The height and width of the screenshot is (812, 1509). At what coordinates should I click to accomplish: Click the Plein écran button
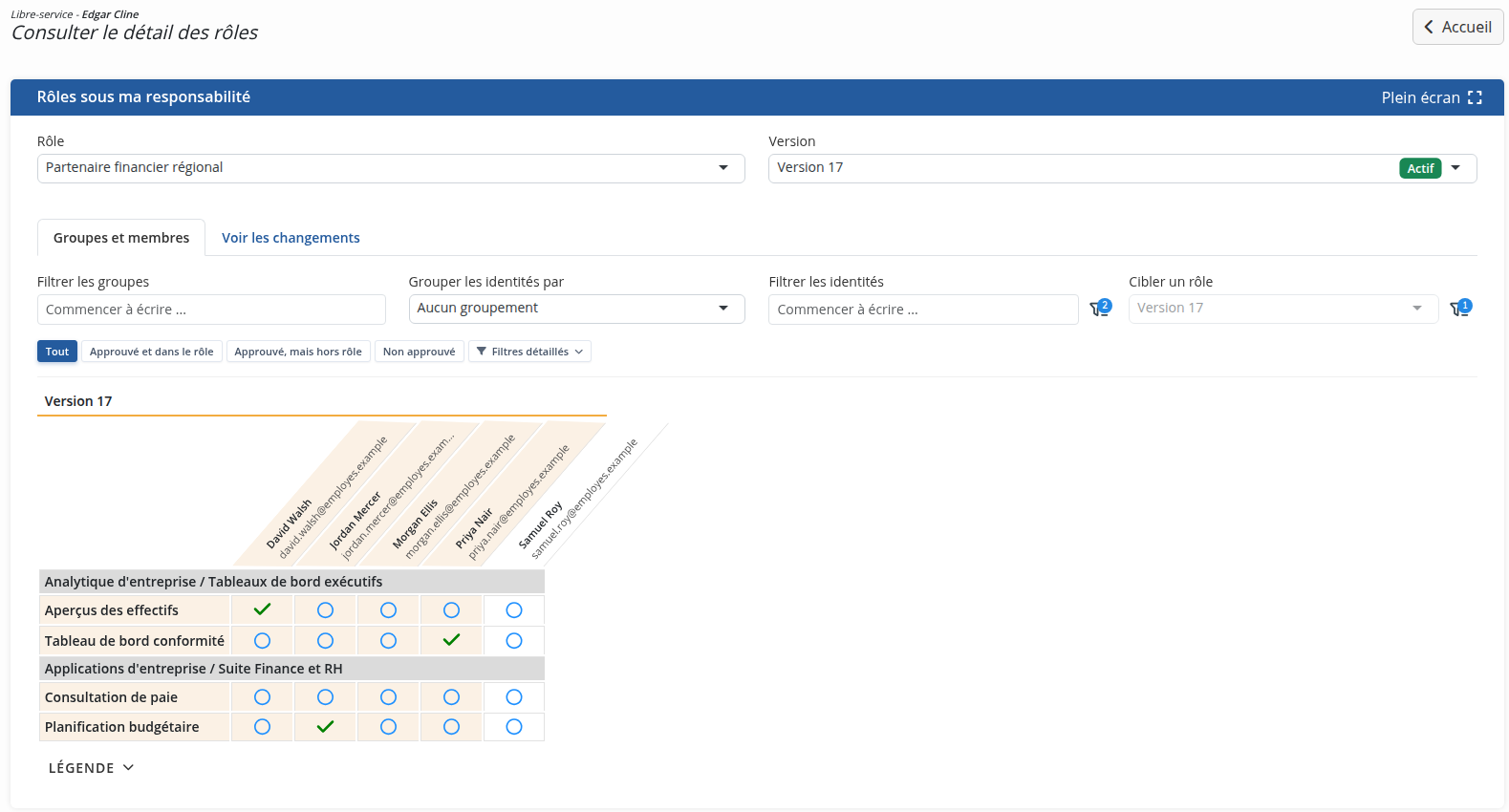point(1432,97)
